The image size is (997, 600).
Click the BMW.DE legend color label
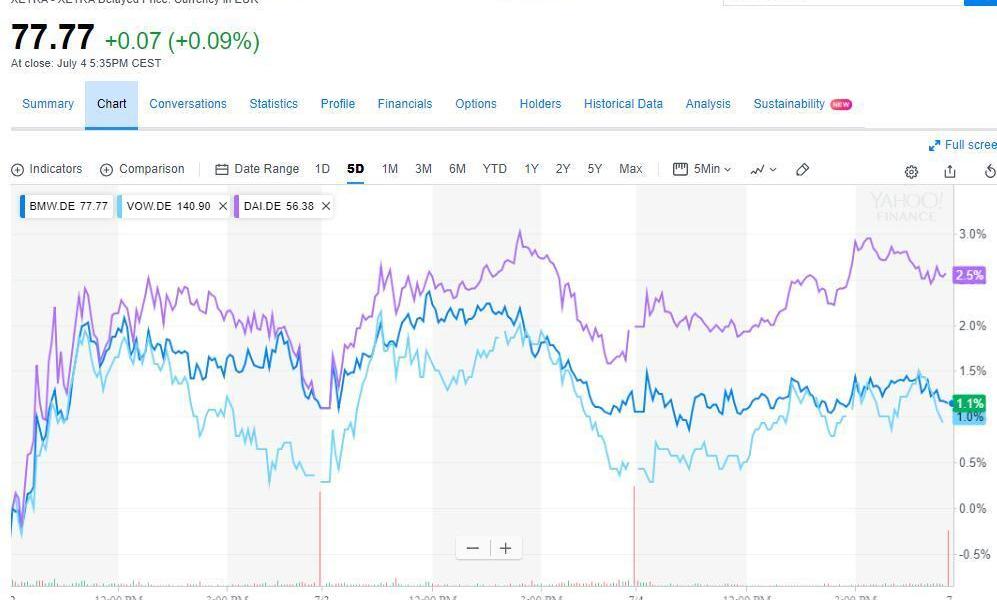[x=23, y=206]
